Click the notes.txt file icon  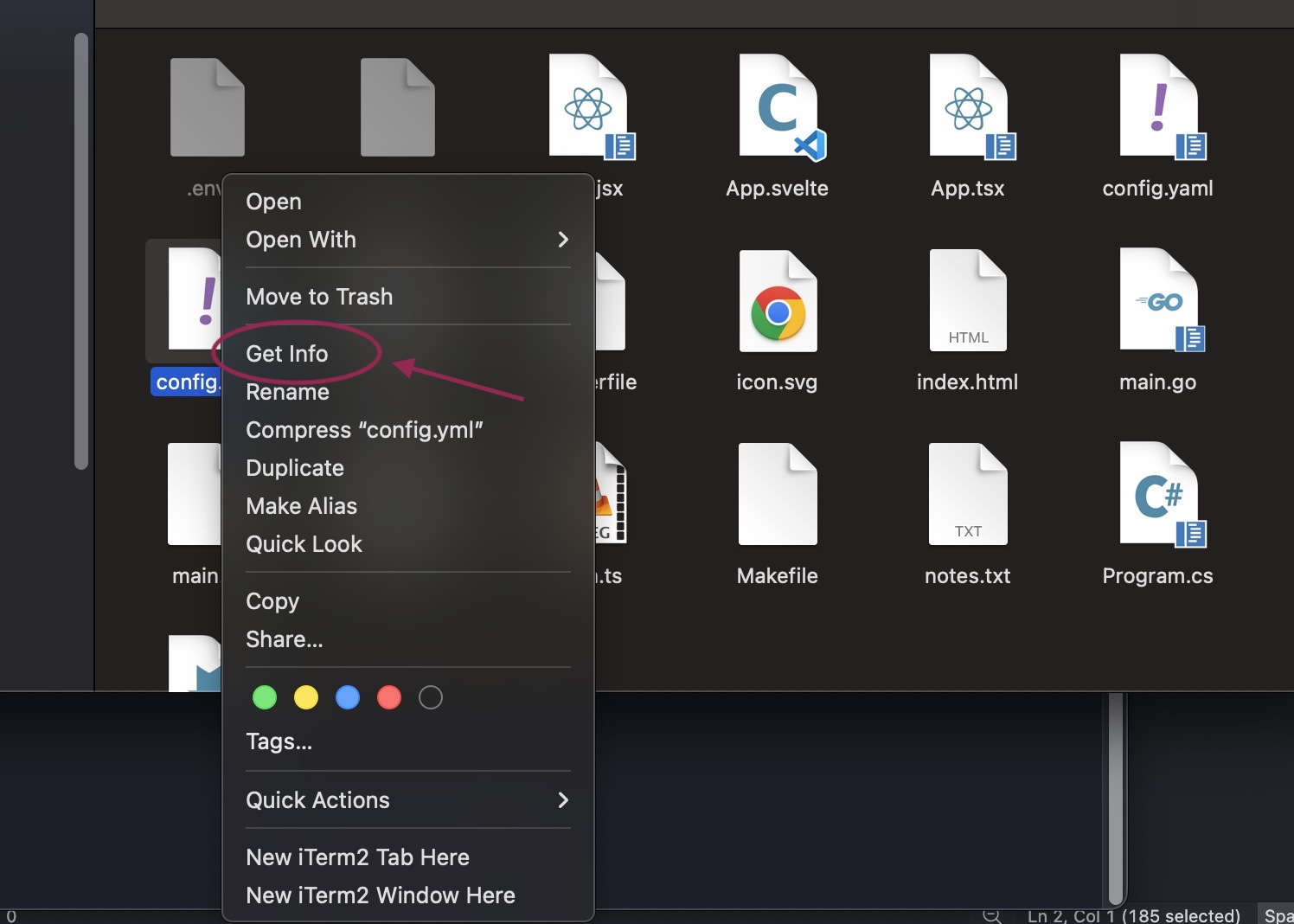[x=968, y=495]
